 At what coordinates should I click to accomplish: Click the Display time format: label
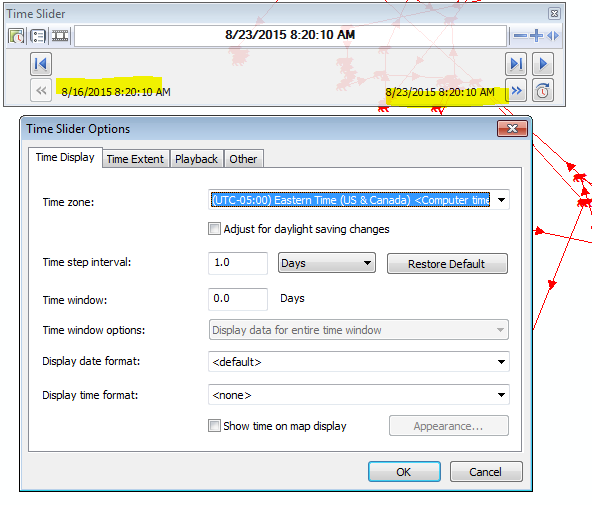[x=90, y=395]
